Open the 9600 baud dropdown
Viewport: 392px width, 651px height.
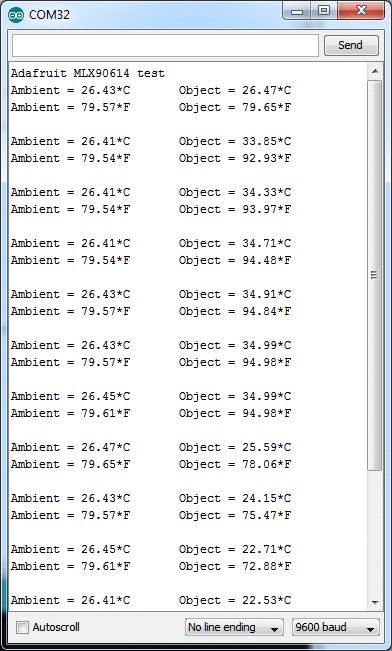336,627
